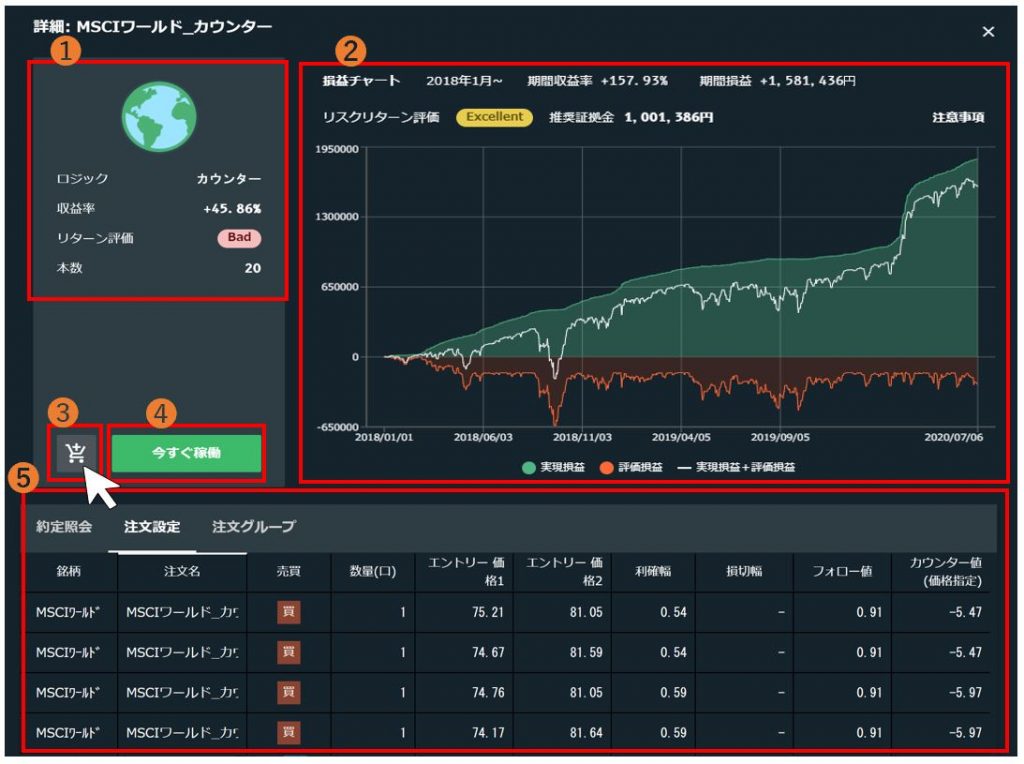Click the Excellent risk-return badge
This screenshot has height=764, width=1024.
click(x=494, y=117)
